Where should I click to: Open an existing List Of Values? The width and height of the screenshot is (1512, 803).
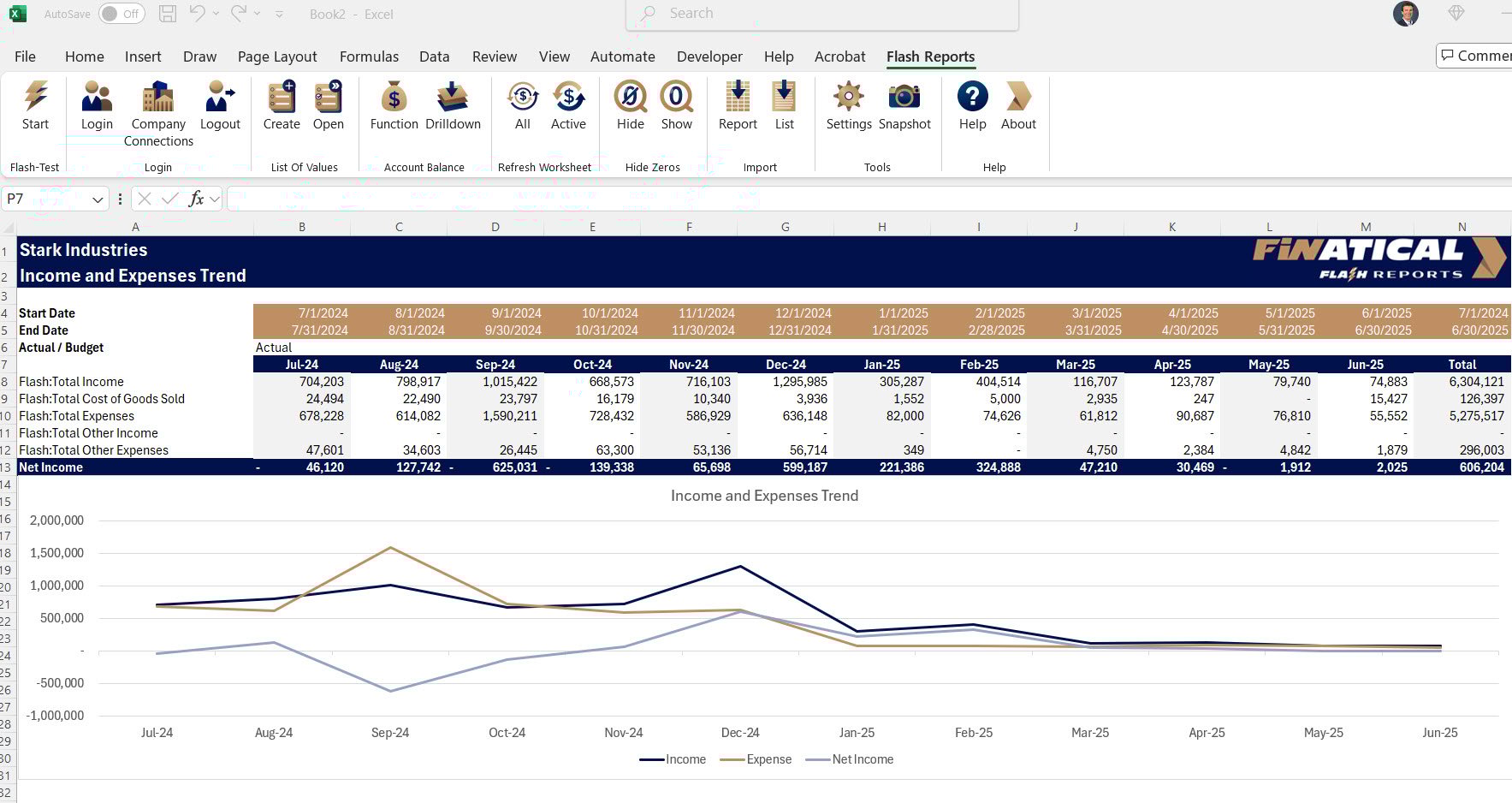328,106
